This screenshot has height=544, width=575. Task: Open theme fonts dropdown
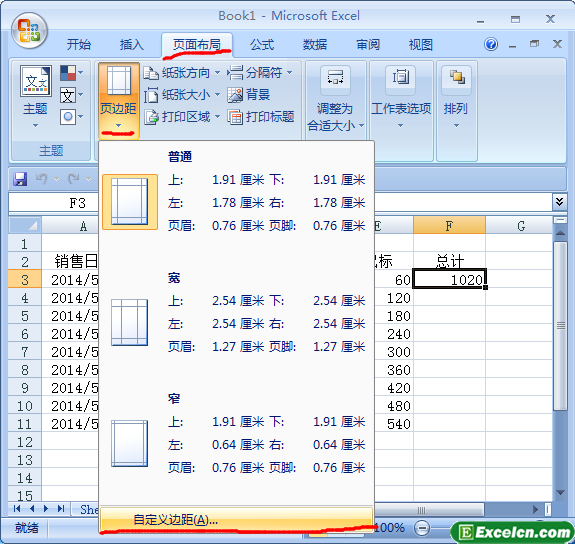72,95
